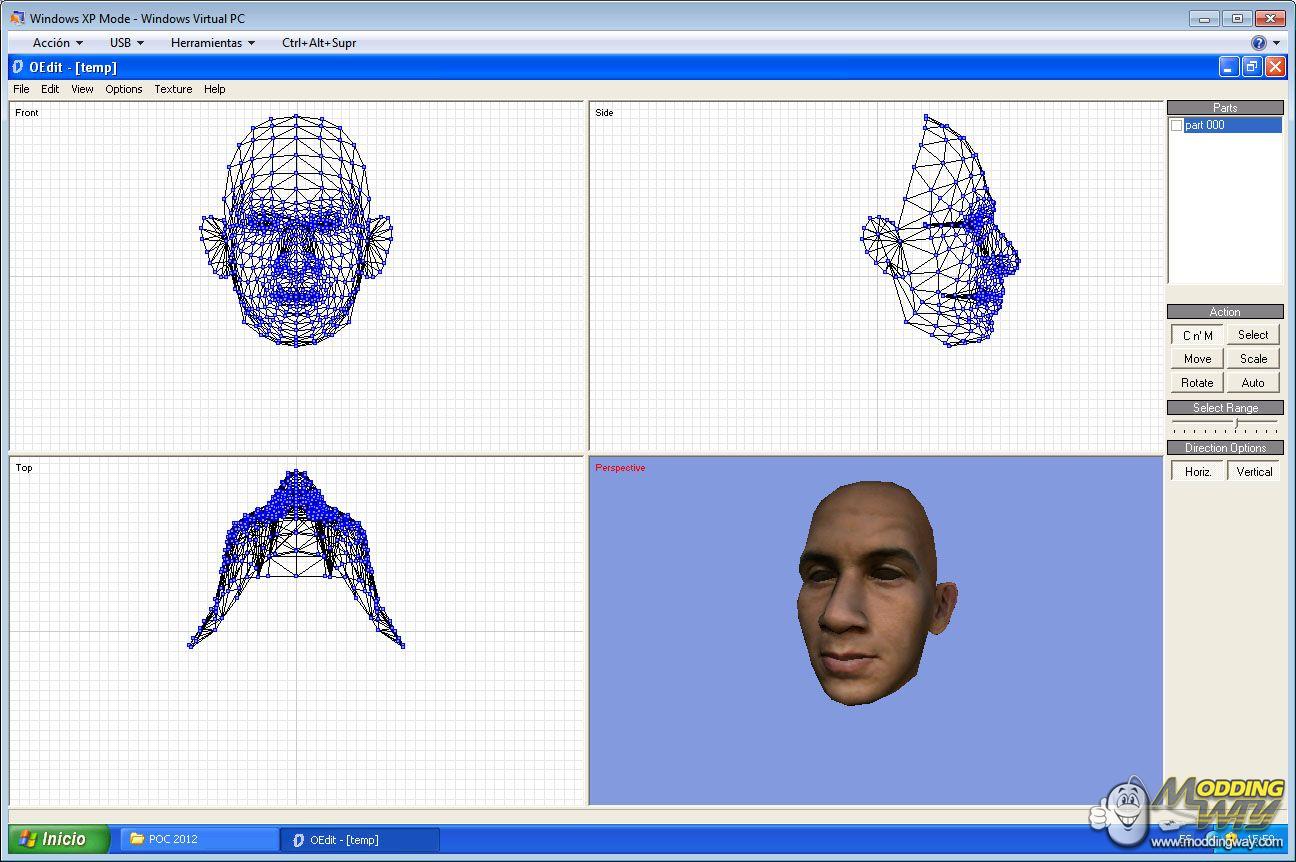Screen dimensions: 1296x862
Task: Click the Scale action button
Action: pos(1253,359)
